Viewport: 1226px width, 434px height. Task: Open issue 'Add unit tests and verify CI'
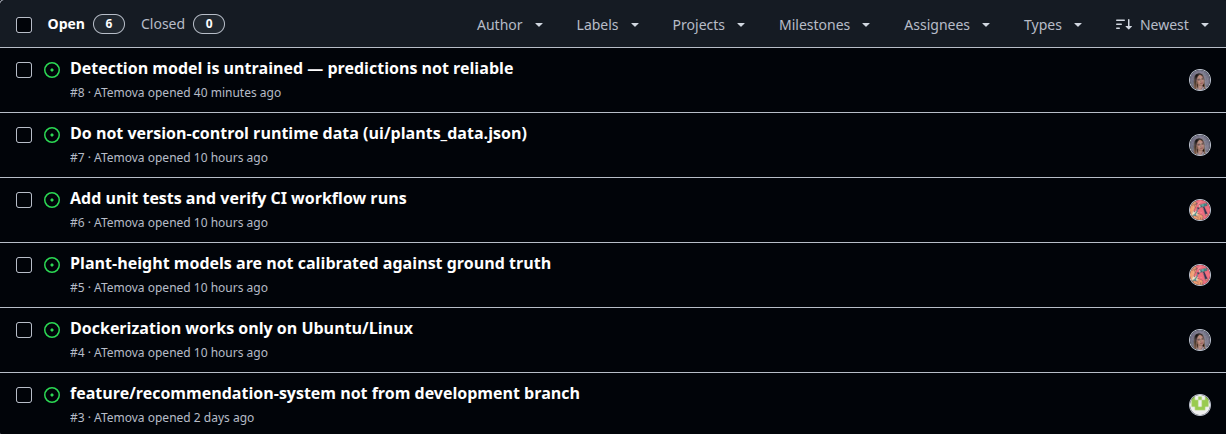coord(238,199)
